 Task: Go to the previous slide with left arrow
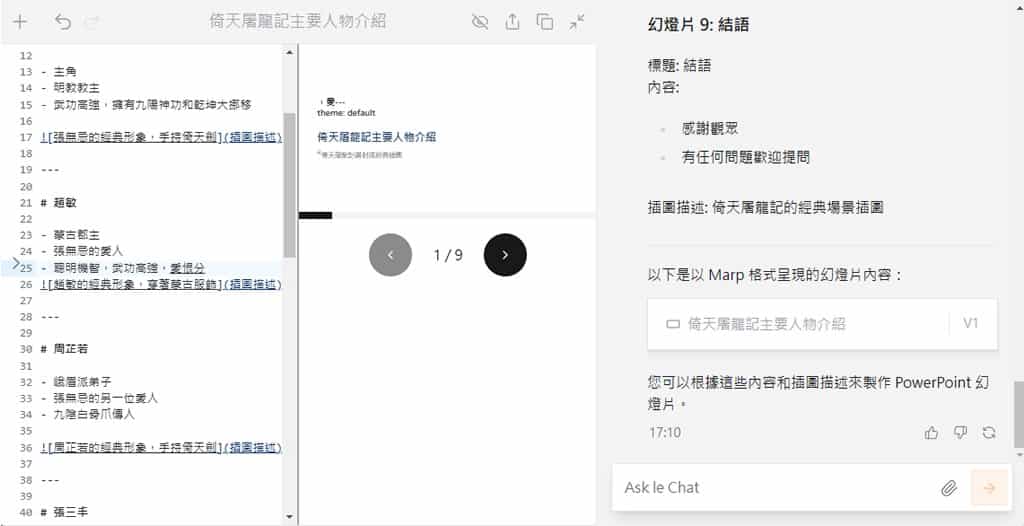point(391,255)
